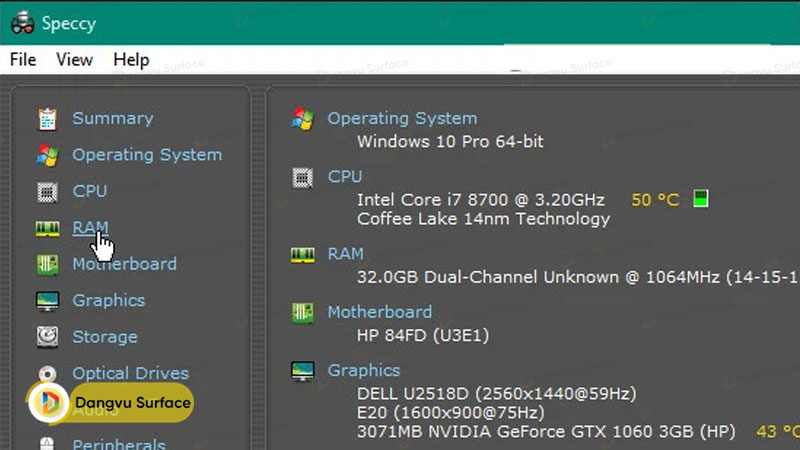Open Optical Drives in the sidebar
800x450 pixels.
click(130, 373)
